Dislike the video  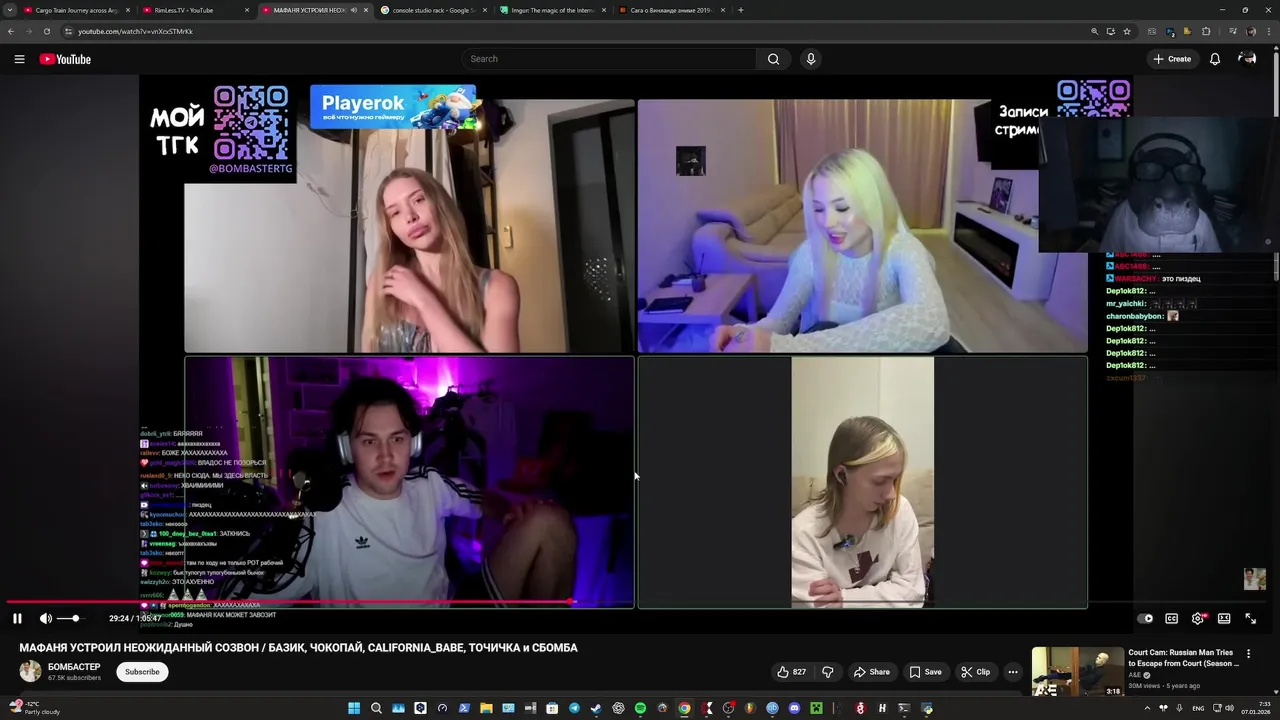[x=827, y=672]
